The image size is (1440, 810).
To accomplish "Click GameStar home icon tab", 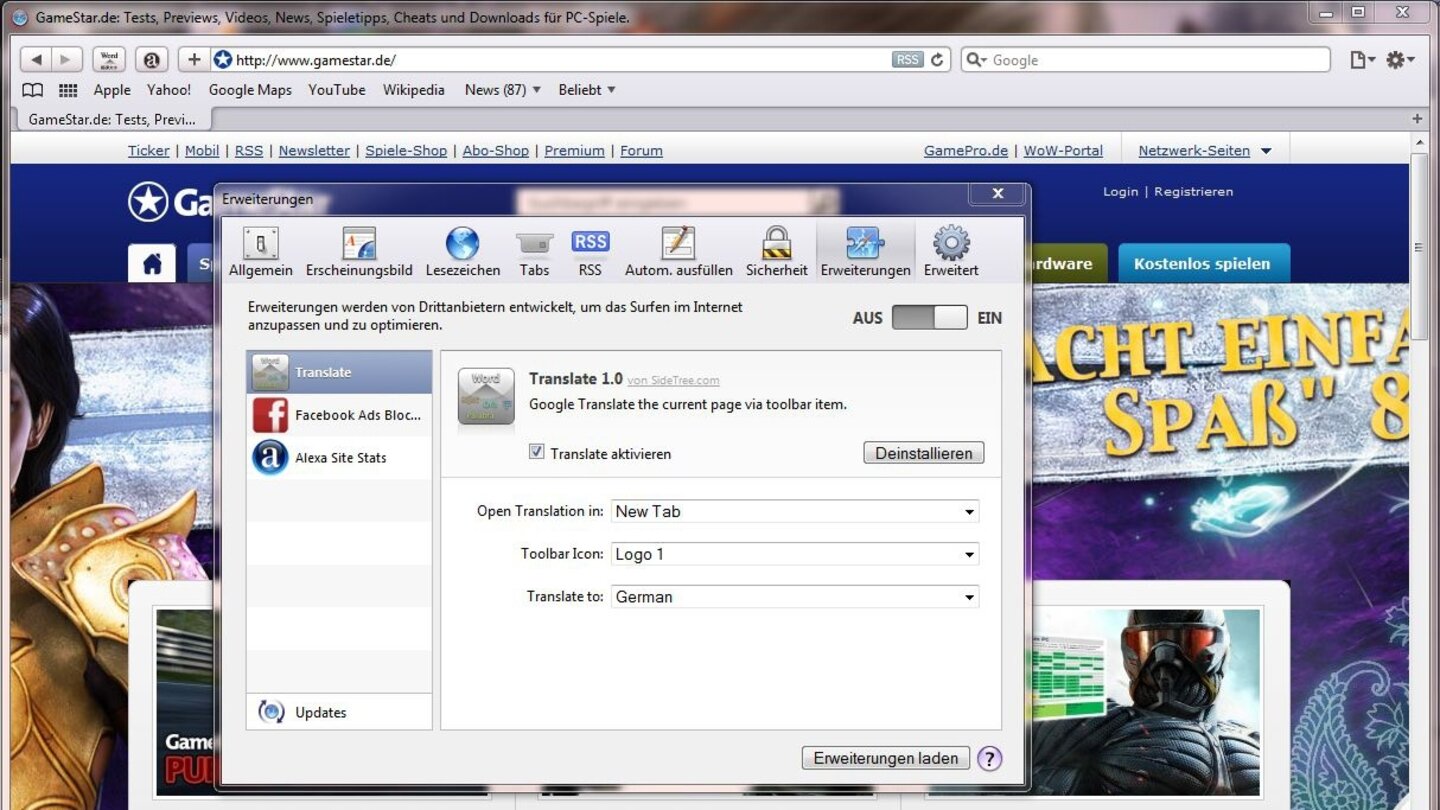I will (152, 264).
